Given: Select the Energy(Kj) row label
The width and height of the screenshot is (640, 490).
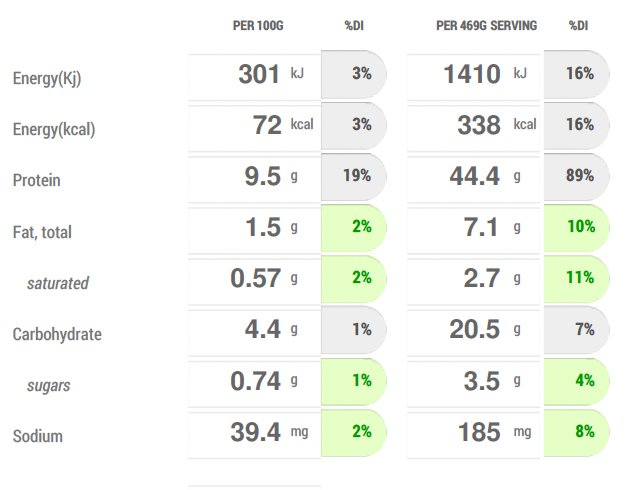Looking at the screenshot, I should [46, 79].
